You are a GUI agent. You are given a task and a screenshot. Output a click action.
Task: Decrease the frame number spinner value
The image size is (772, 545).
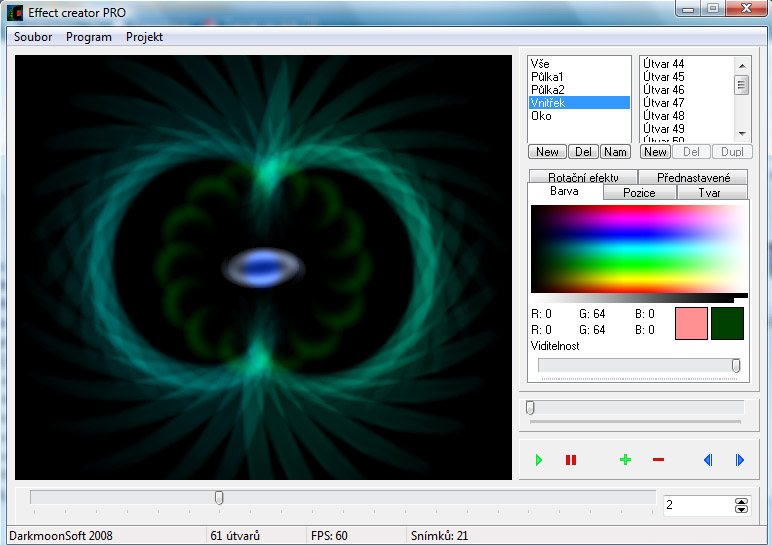pos(741,510)
